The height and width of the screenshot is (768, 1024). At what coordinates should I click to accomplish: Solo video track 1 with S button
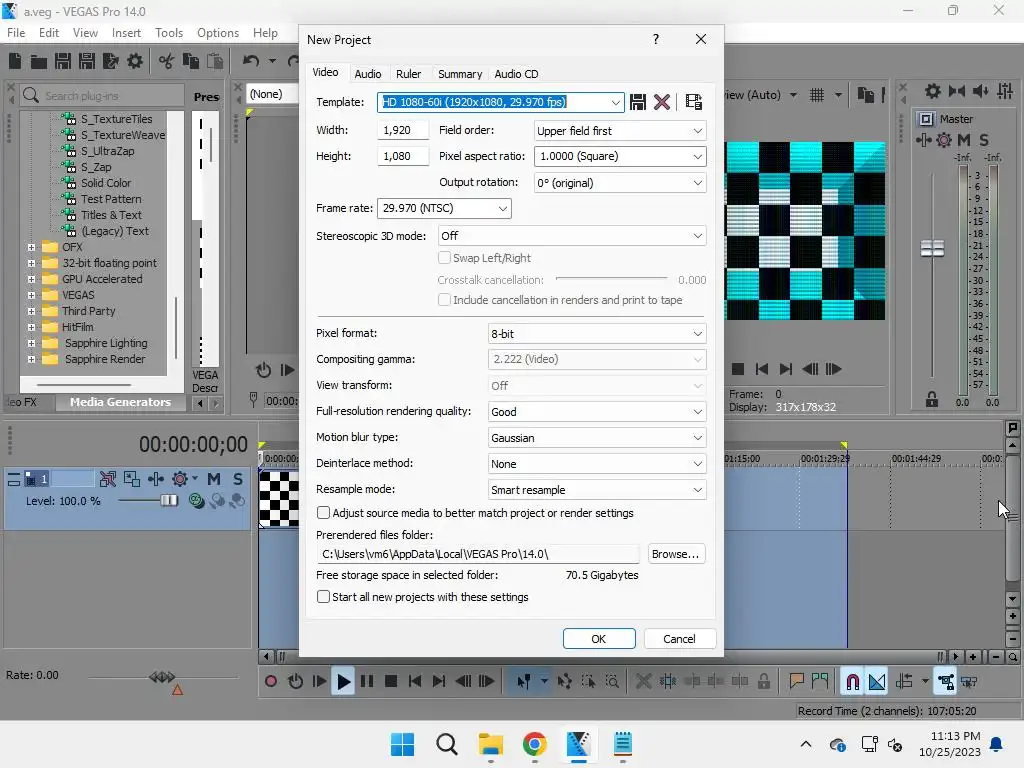point(238,479)
